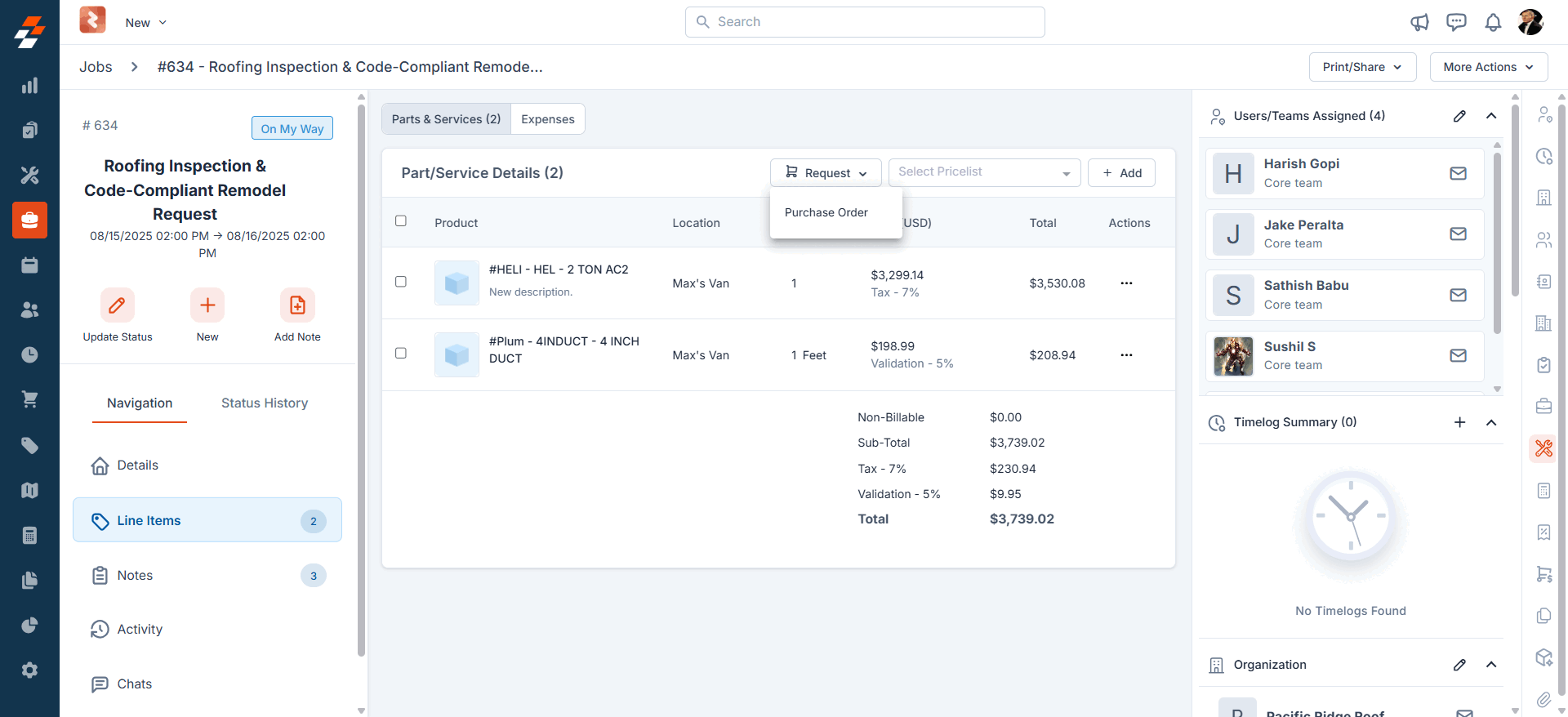The height and width of the screenshot is (717, 1568).
Task: Collapse the Timelog Summary section
Action: (1490, 422)
